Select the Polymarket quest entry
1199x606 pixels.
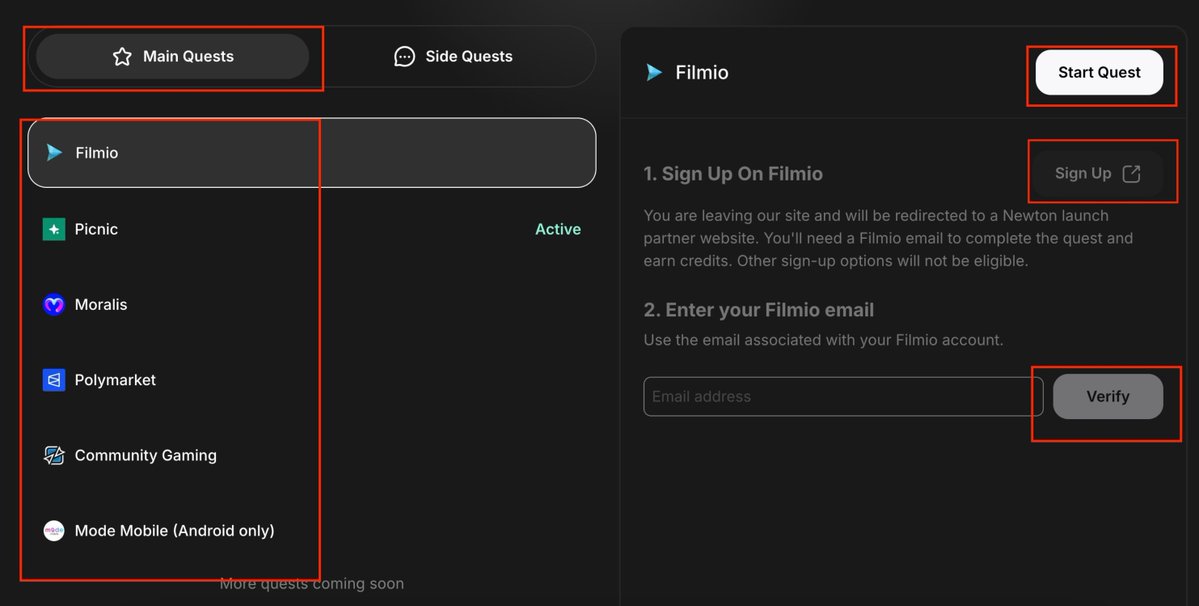coord(311,380)
